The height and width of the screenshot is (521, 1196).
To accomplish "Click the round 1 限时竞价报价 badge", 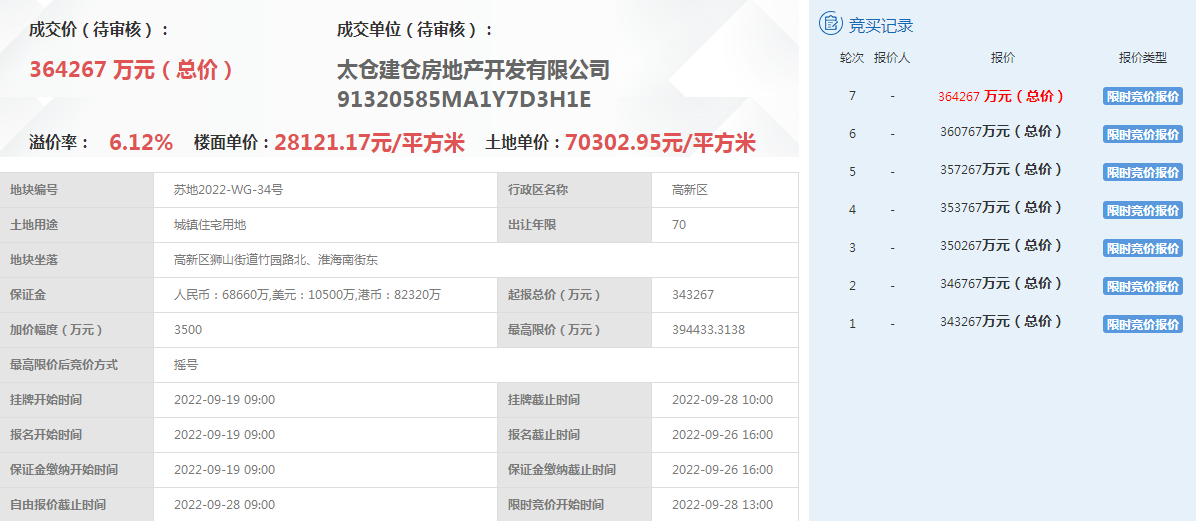I will [1143, 323].
